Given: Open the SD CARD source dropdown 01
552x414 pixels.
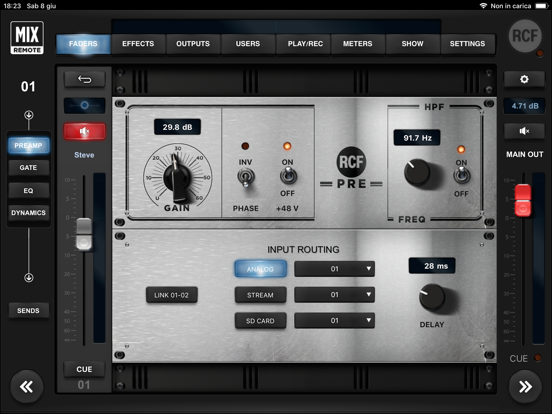Looking at the screenshot, I should [334, 320].
